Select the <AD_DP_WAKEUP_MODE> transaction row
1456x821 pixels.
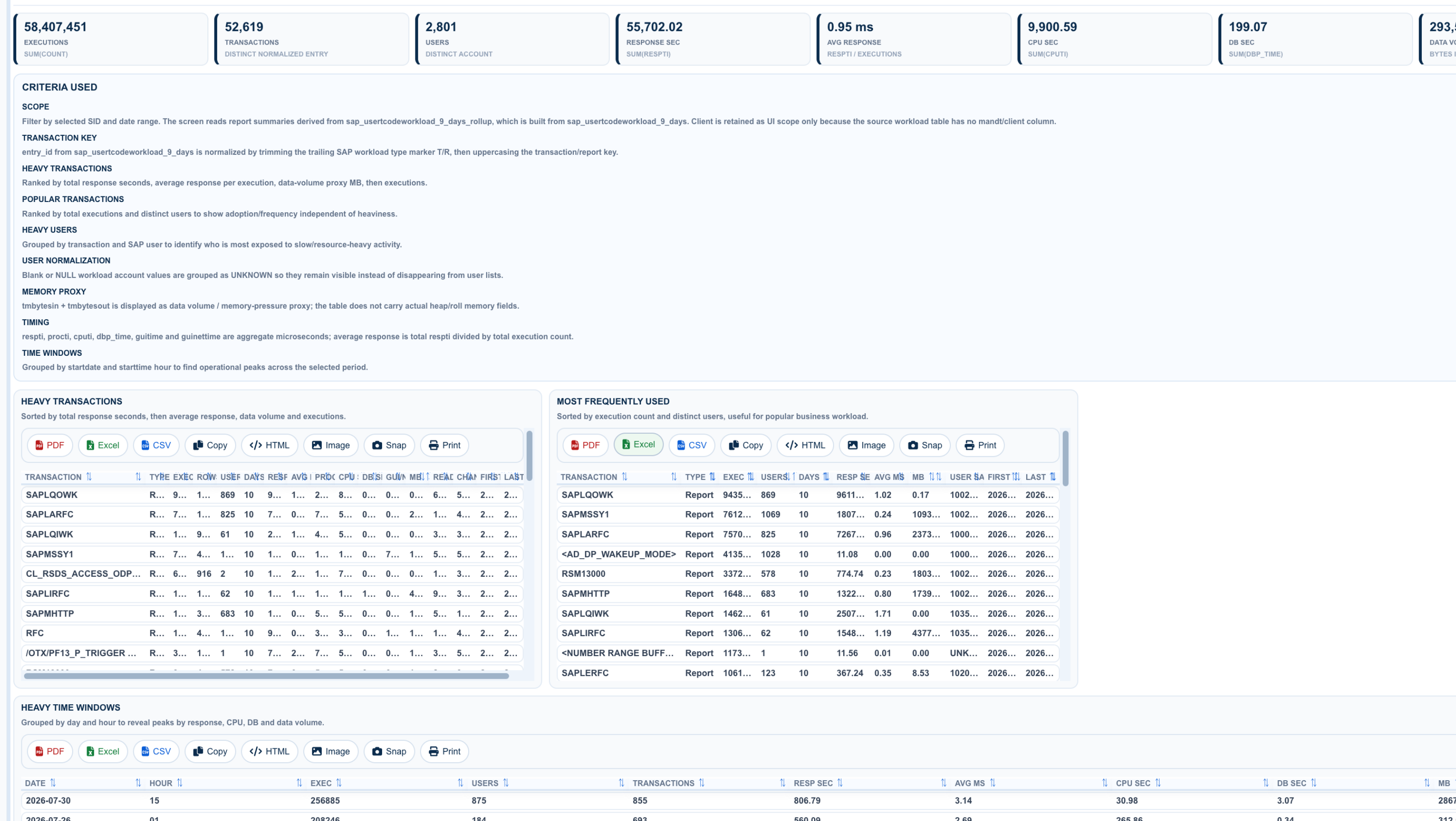click(808, 554)
